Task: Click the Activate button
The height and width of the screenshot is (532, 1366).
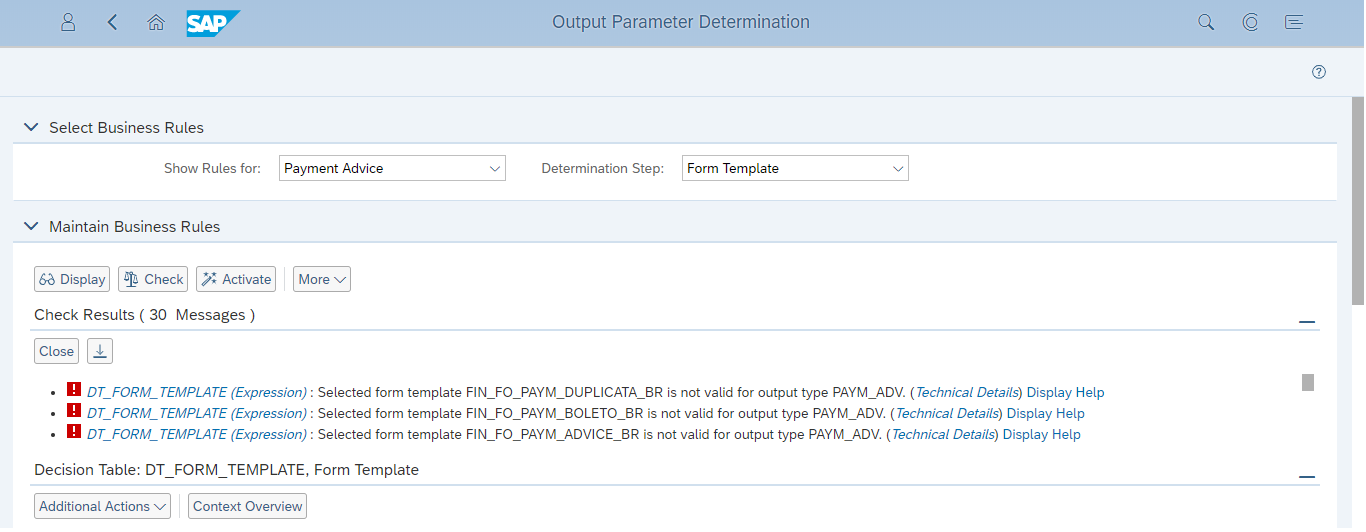Action: coord(236,279)
